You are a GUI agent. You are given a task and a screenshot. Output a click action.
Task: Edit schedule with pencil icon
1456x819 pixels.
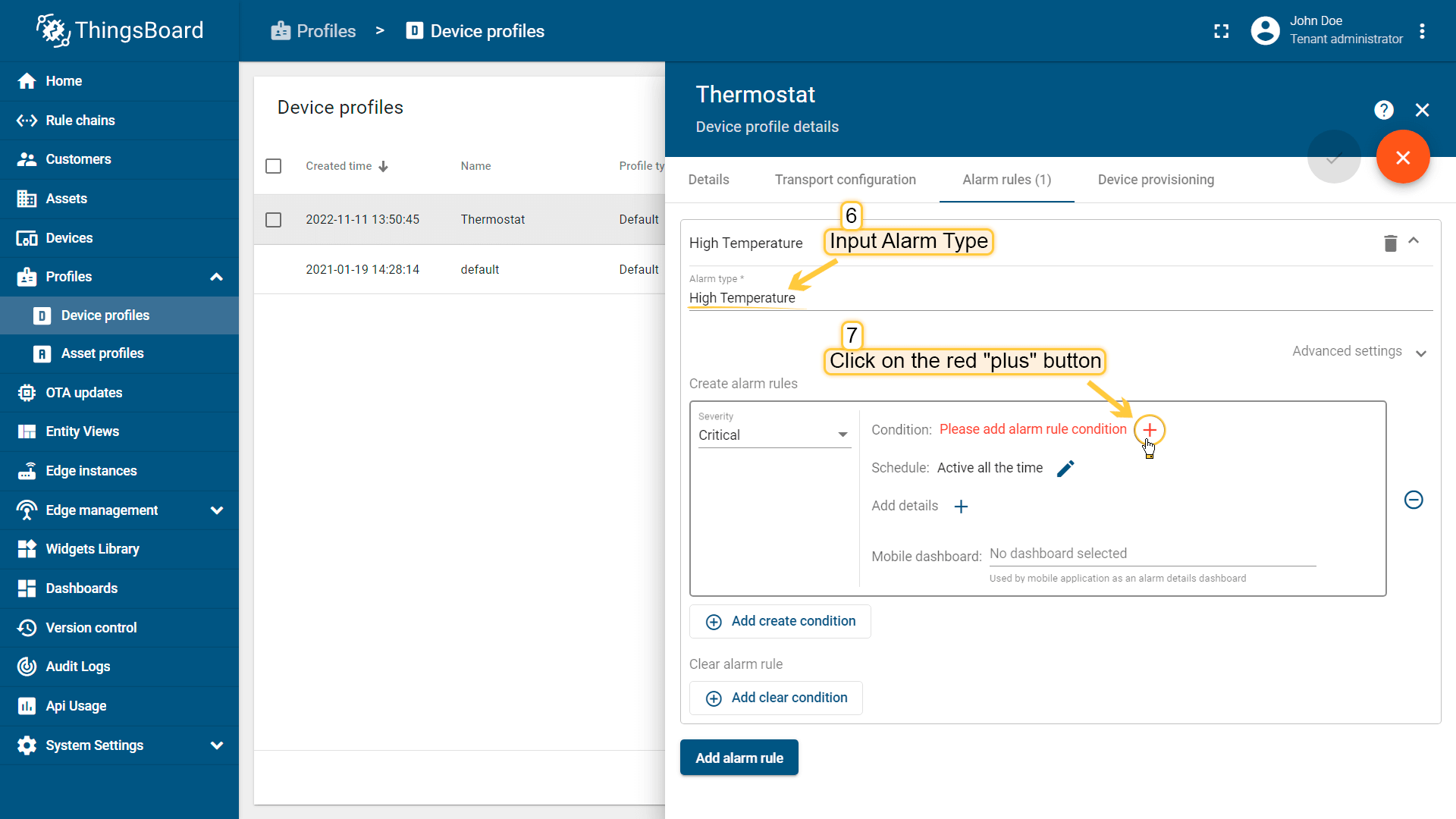pyautogui.click(x=1065, y=469)
